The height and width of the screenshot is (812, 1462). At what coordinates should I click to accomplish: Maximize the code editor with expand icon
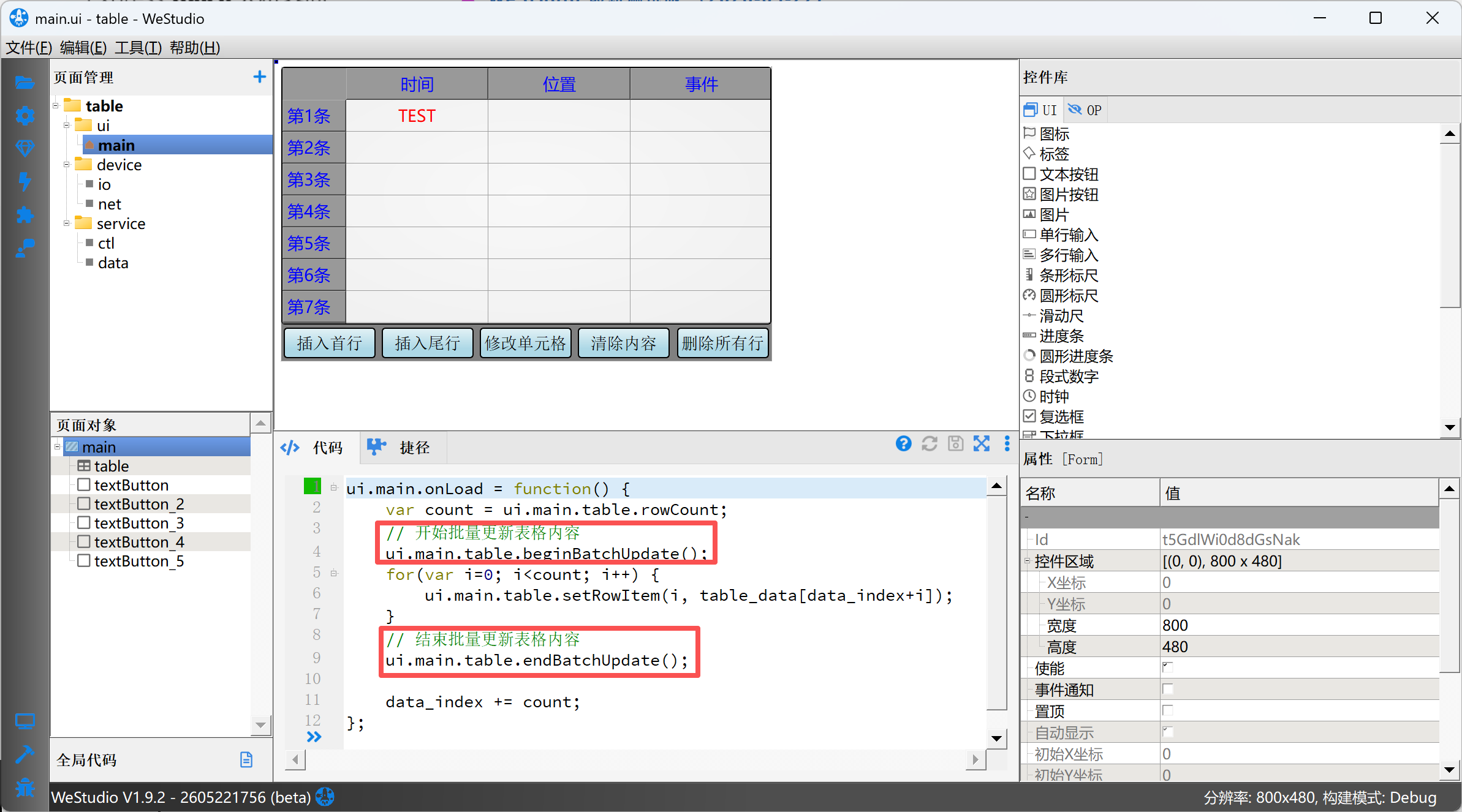click(982, 444)
